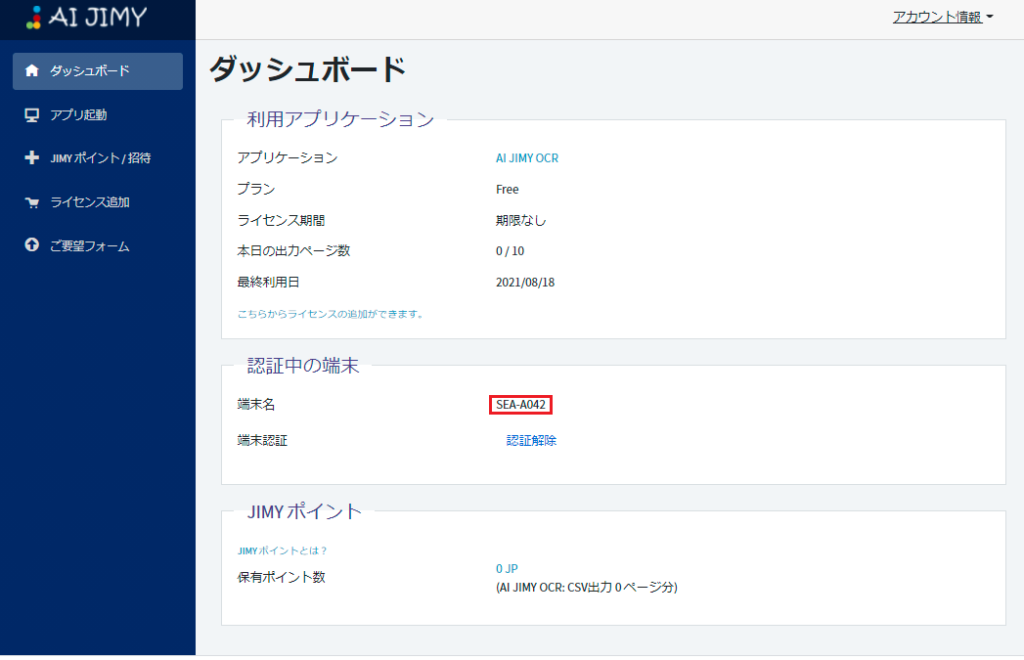Screen dimensions: 1024x660
Task: Click the home icon beside ダッシュボード
Action: 31,71
